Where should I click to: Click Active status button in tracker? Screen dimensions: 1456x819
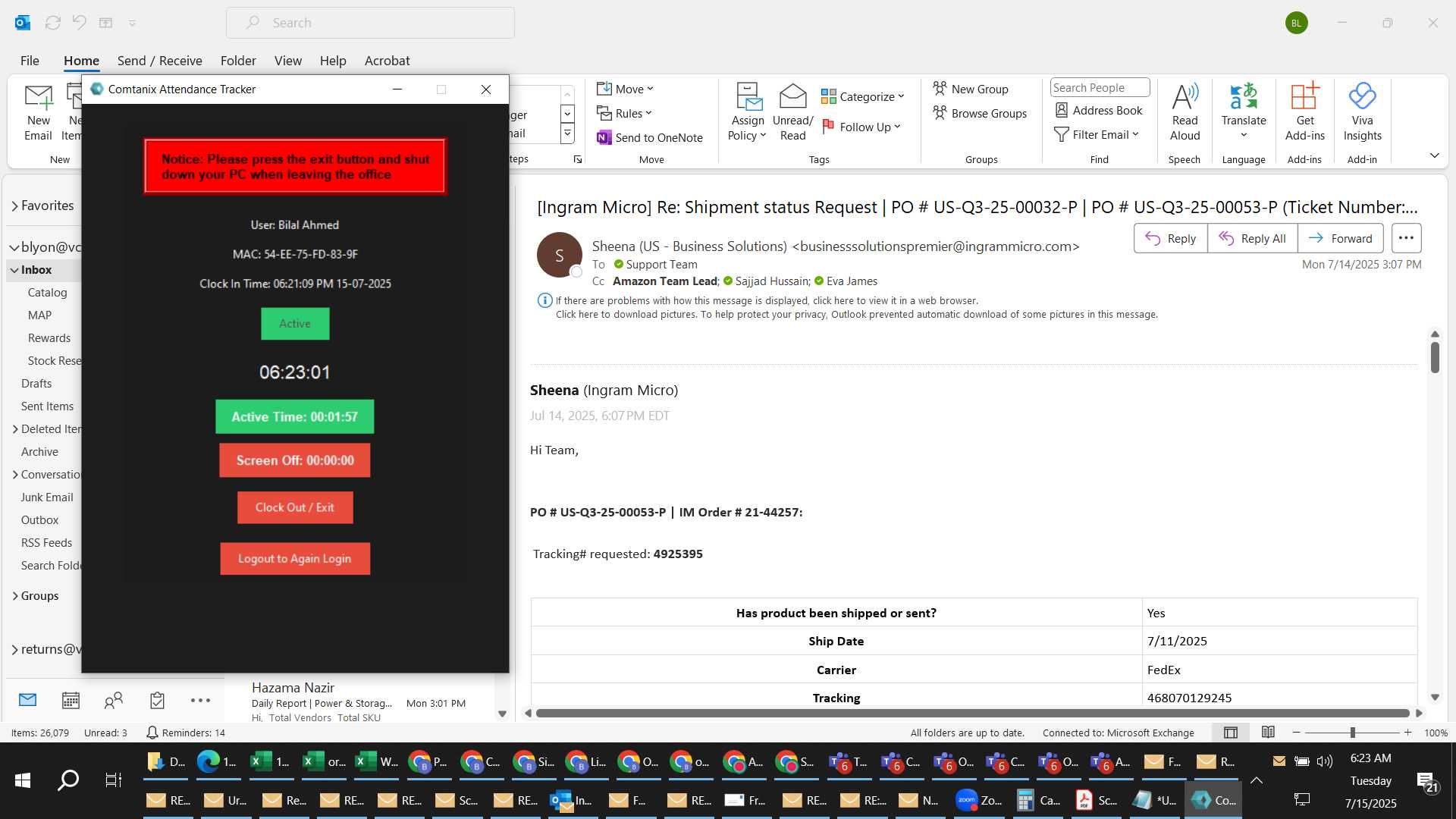point(295,324)
